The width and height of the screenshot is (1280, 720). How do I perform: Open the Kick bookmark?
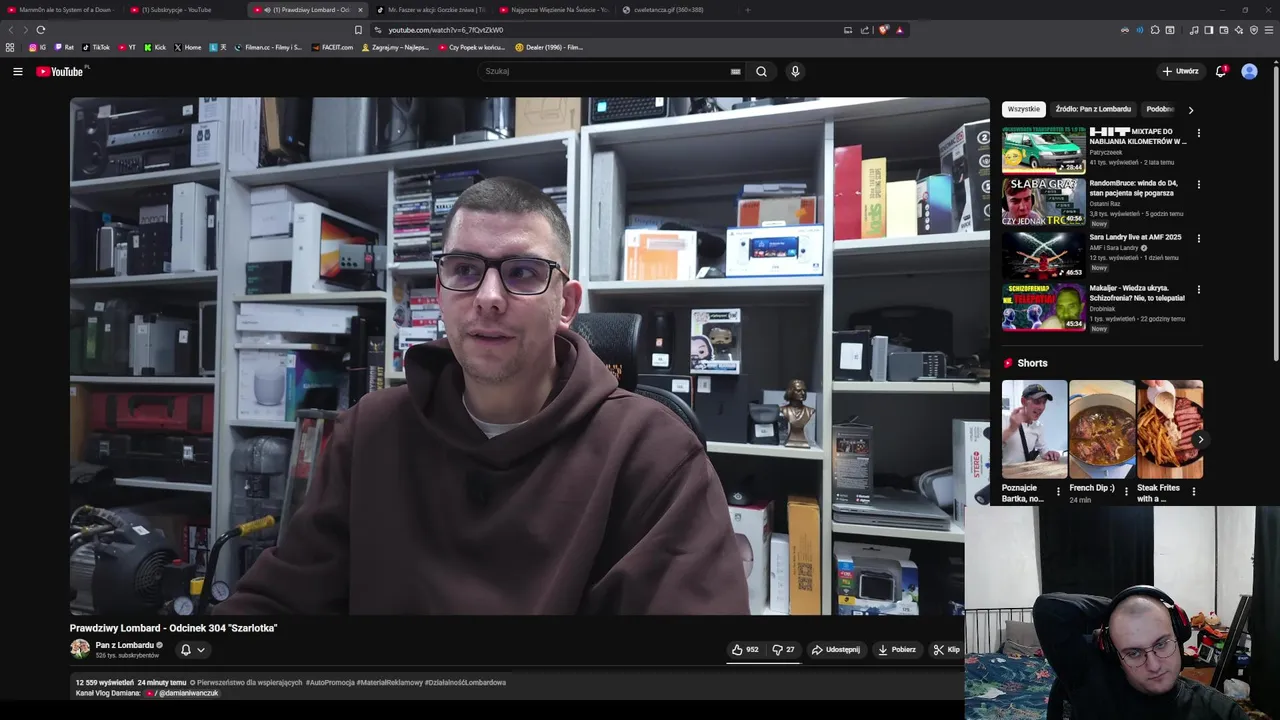(155, 47)
